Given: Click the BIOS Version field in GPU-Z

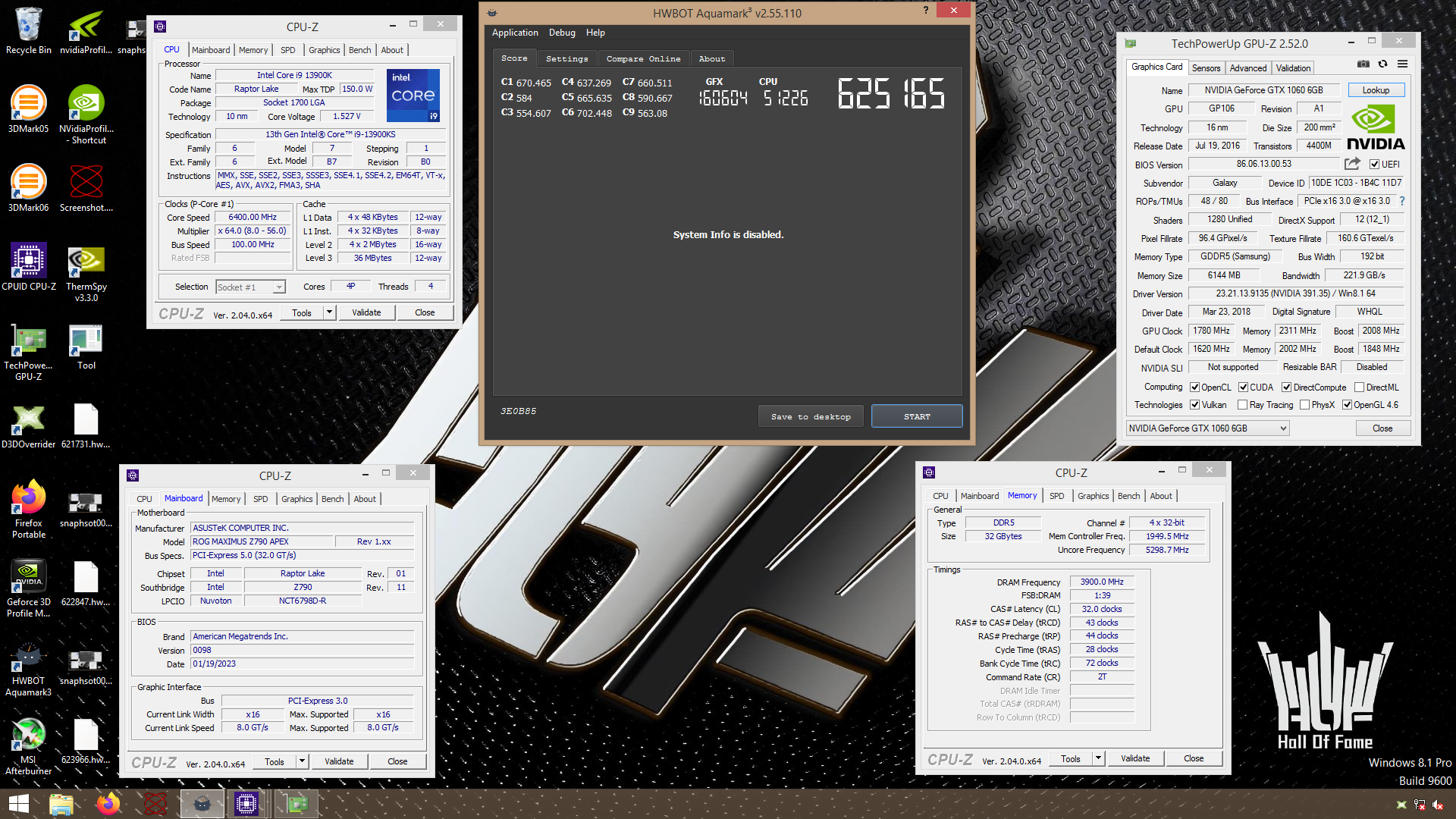Looking at the screenshot, I should (x=1263, y=165).
